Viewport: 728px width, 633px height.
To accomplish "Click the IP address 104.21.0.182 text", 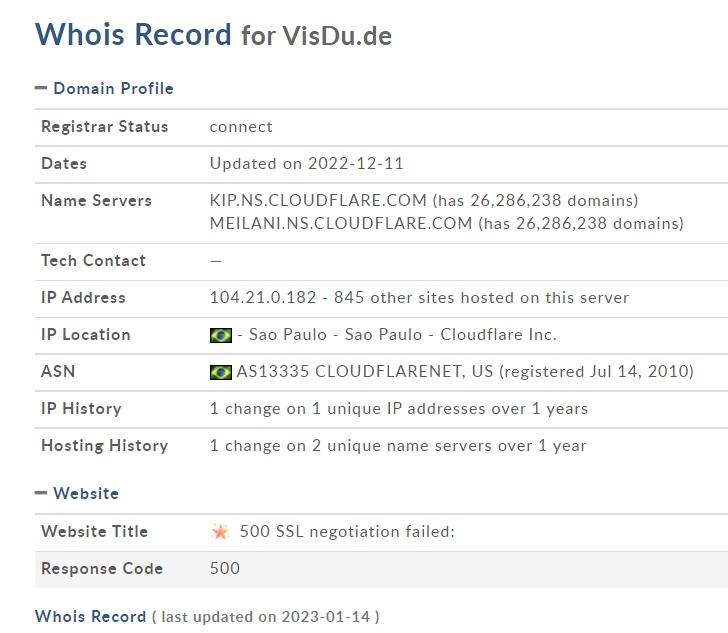I will click(263, 297).
